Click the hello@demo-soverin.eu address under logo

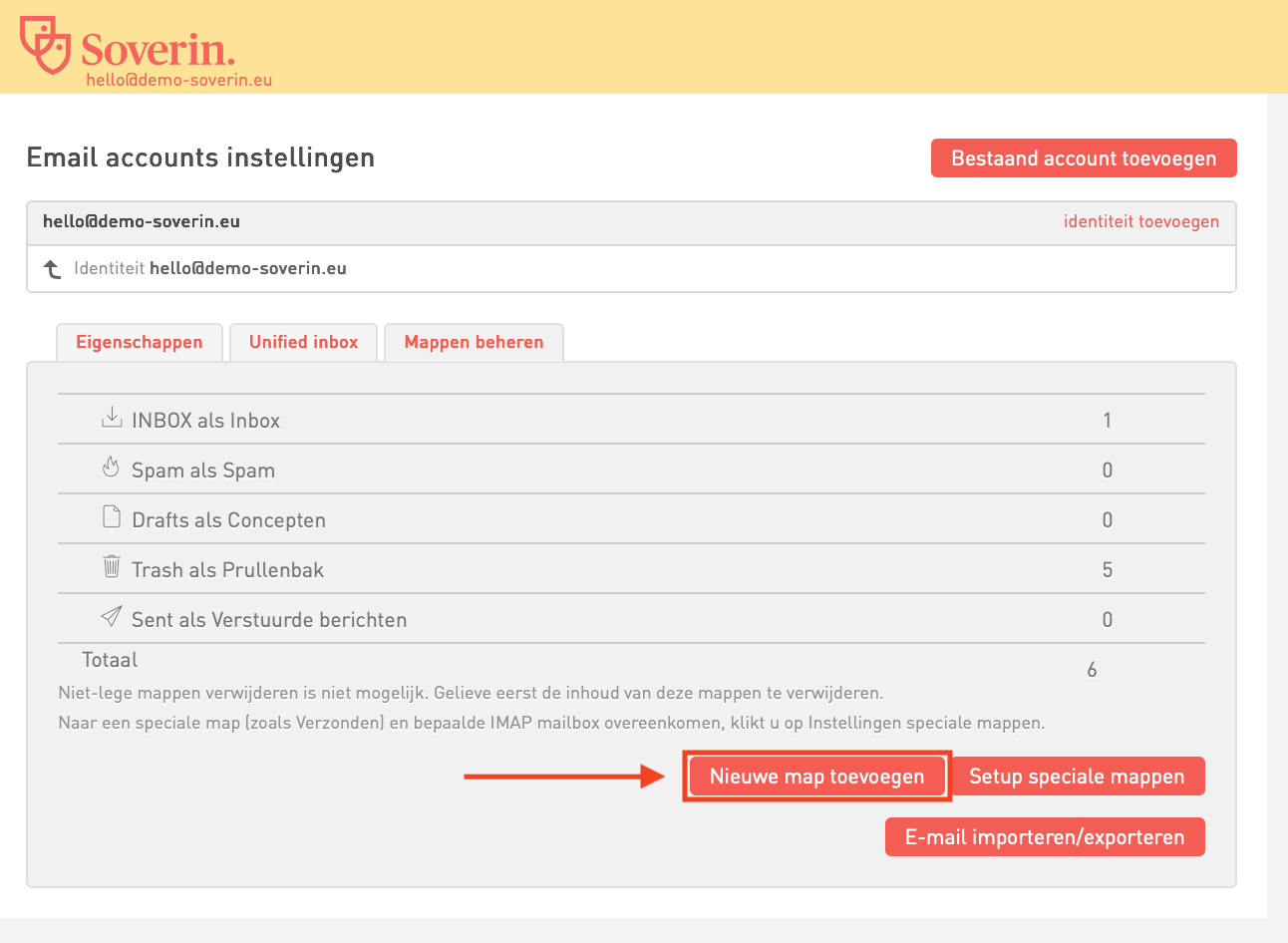[x=179, y=80]
